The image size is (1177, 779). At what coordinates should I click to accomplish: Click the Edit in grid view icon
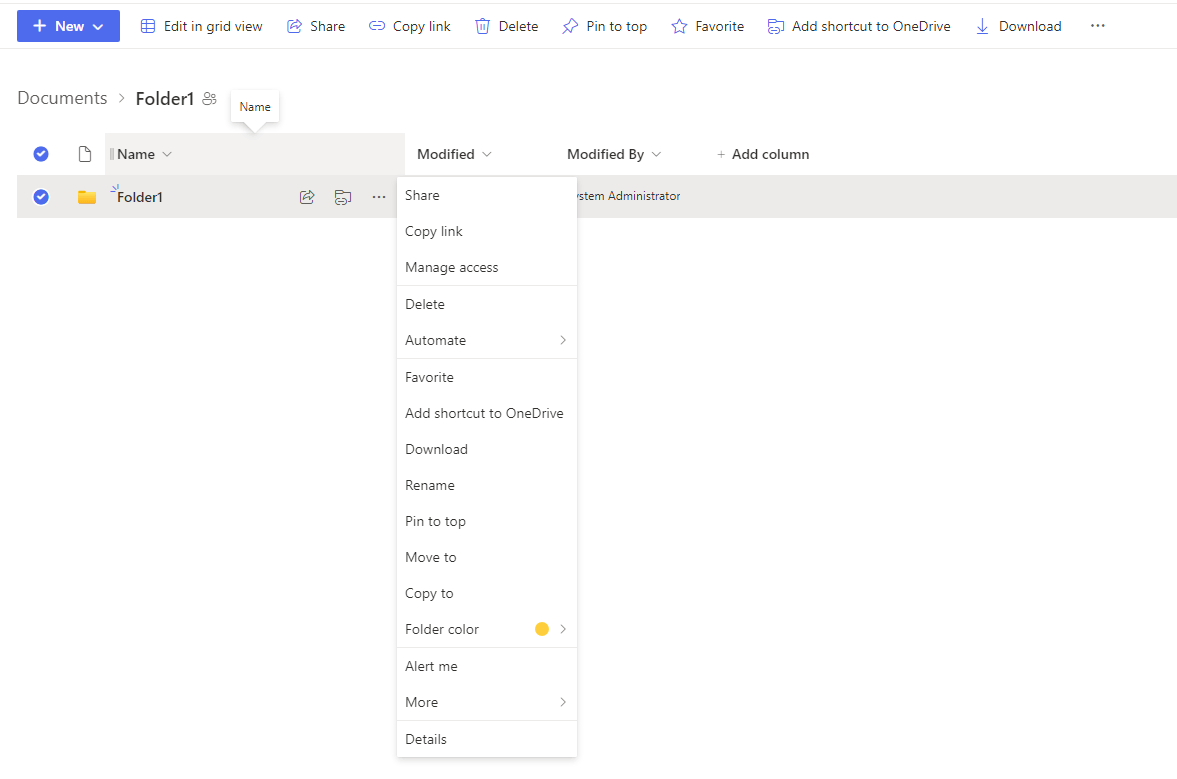[148, 26]
